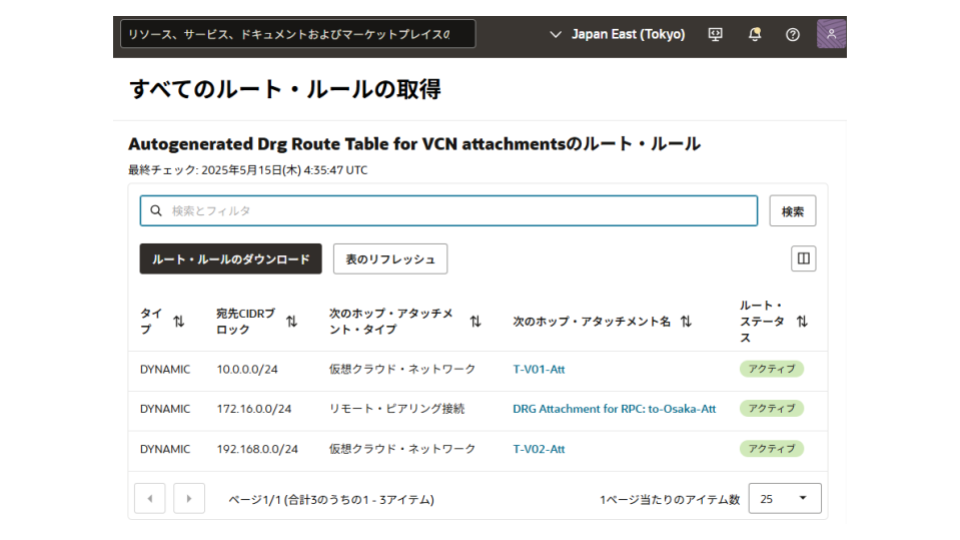
Task: Open items per page dropdown showing 25
Action: point(784,498)
